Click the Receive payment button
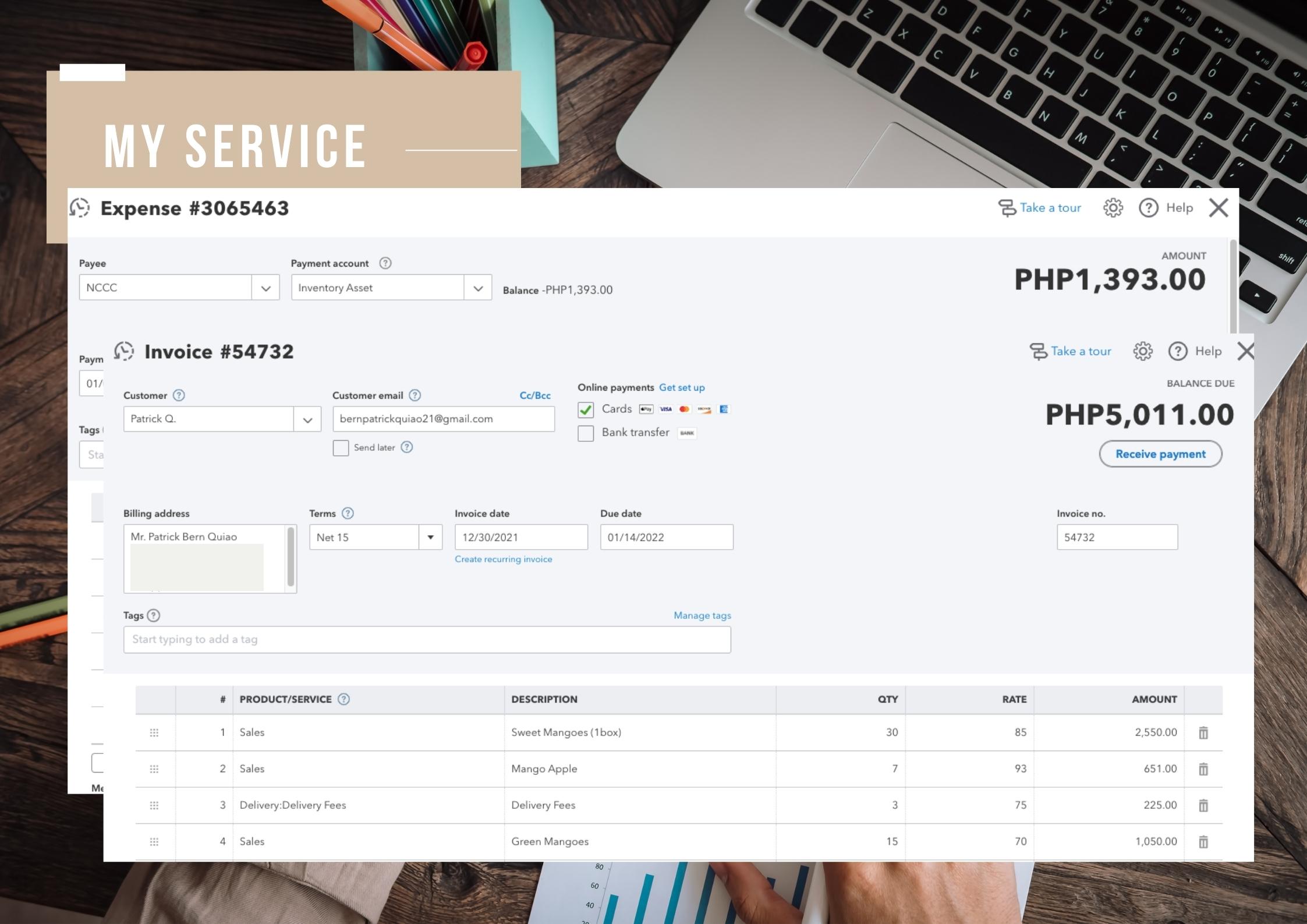Viewport: 1307px width, 924px height. pyautogui.click(x=1160, y=454)
